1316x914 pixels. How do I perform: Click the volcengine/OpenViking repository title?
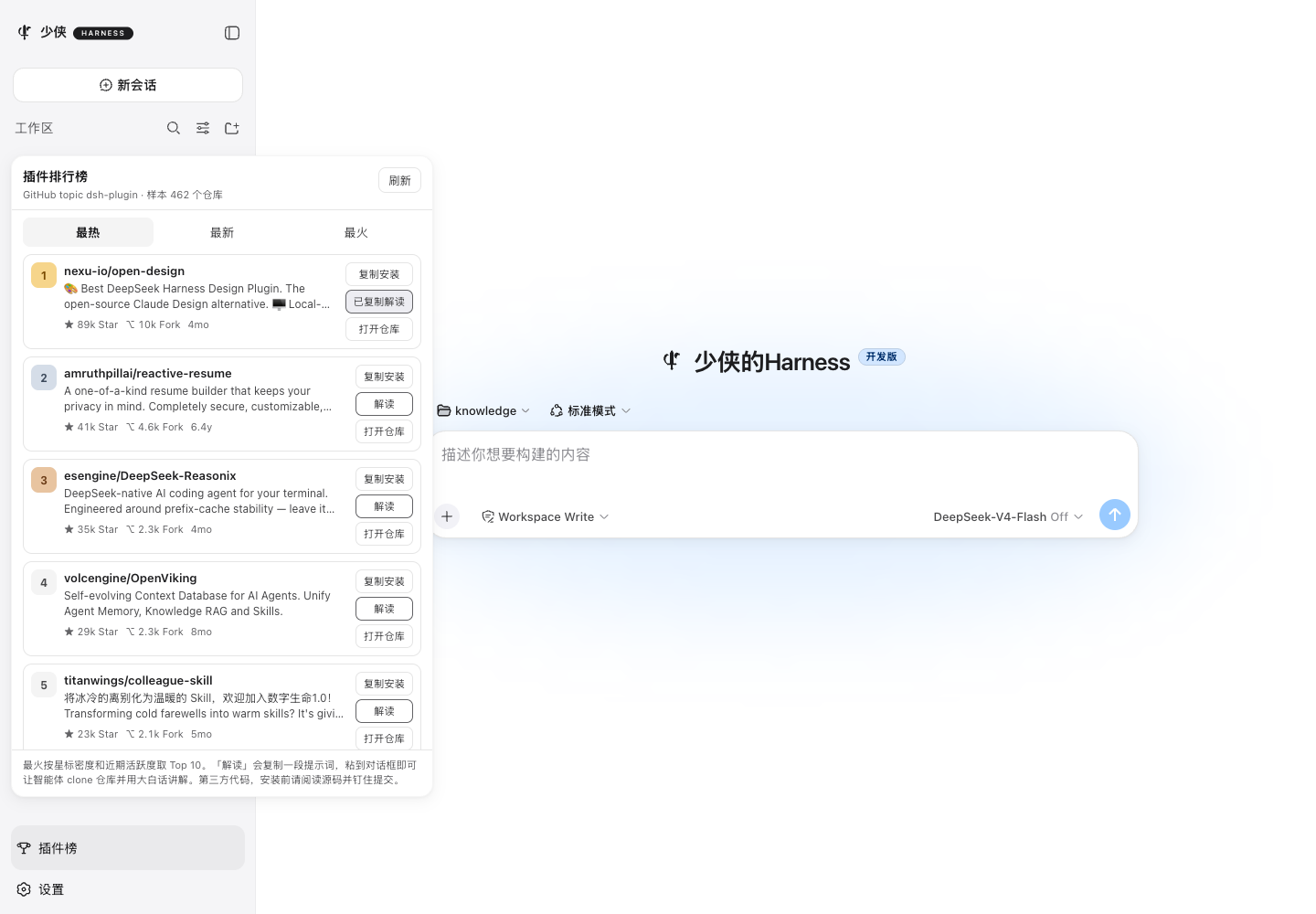click(131, 579)
